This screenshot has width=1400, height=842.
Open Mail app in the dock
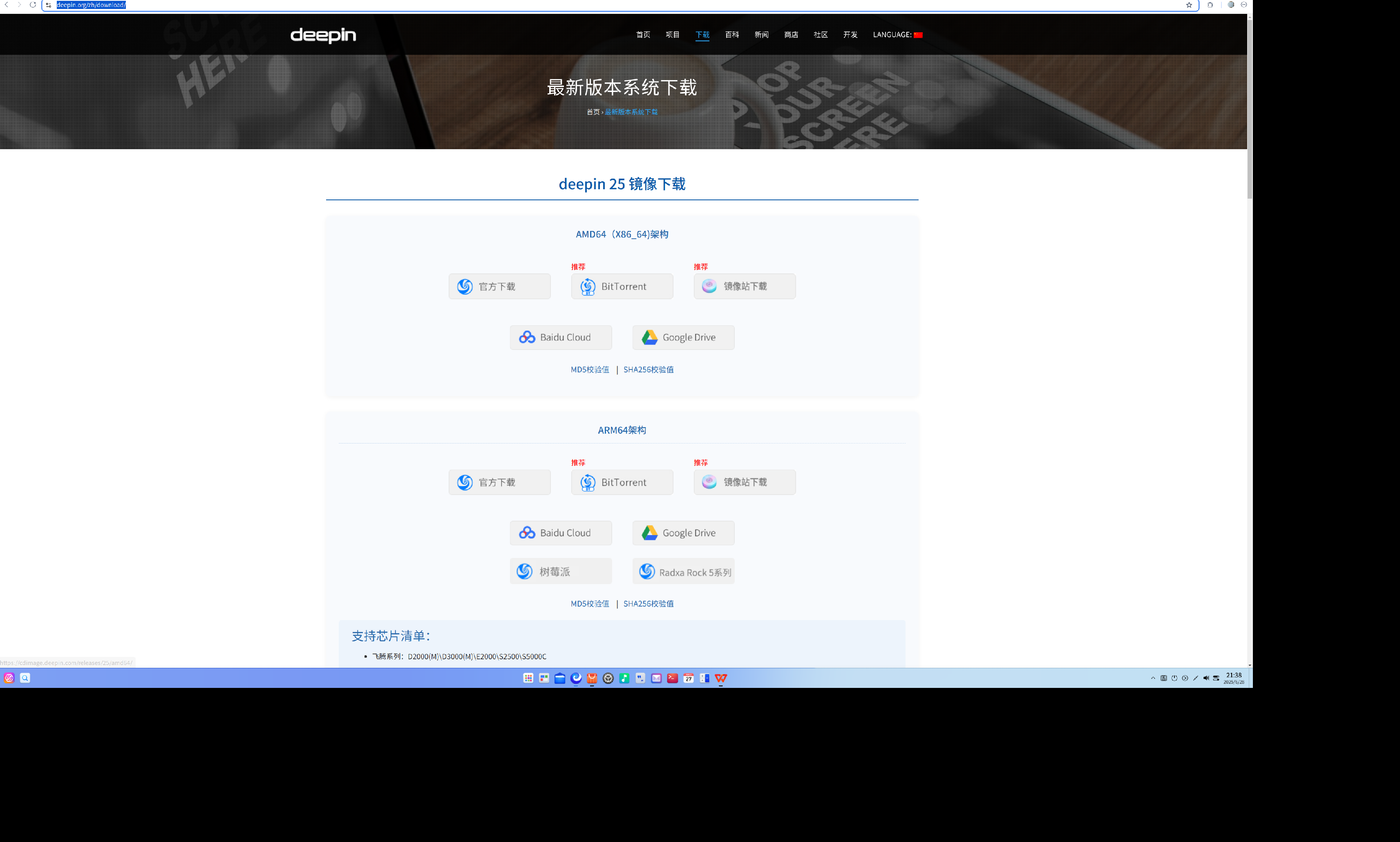(656, 678)
